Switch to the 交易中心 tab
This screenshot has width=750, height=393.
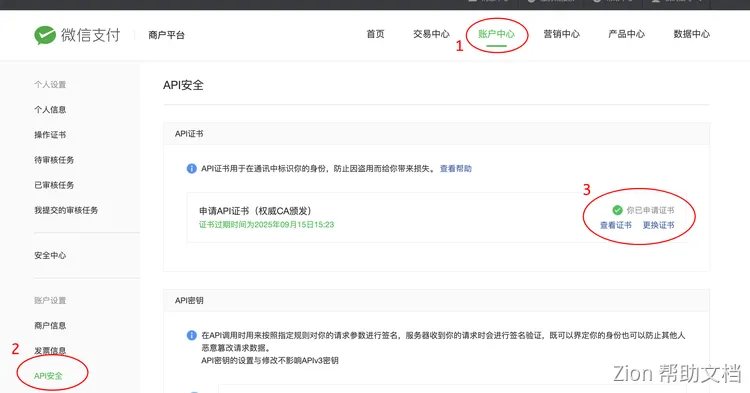coord(431,34)
